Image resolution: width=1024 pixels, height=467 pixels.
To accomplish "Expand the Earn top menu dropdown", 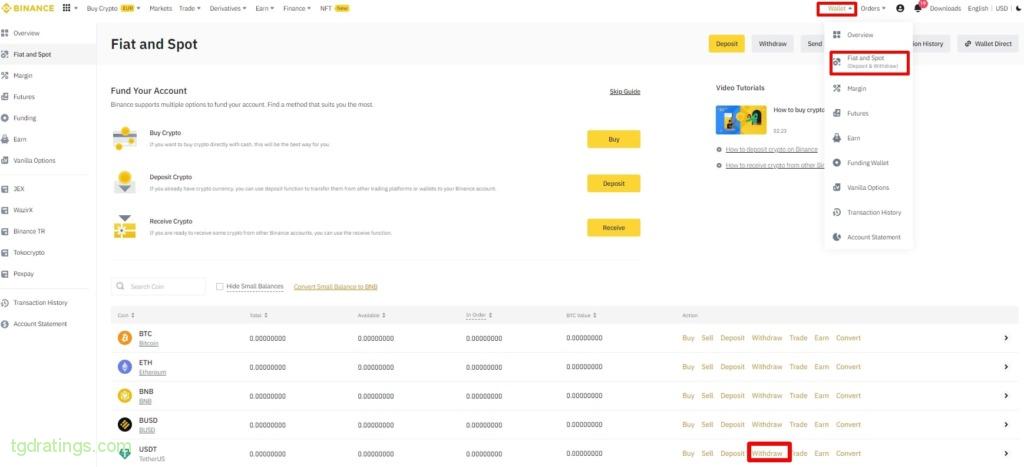I will [x=264, y=8].
